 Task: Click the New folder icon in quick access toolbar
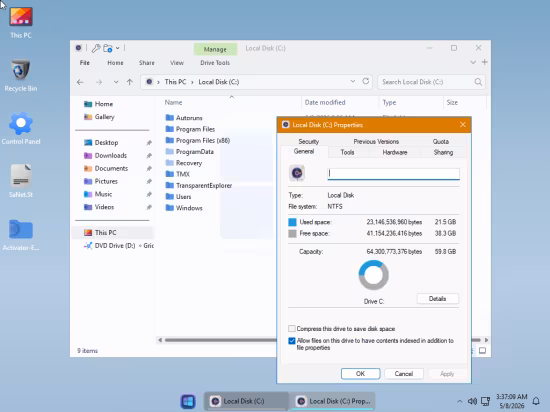108,48
